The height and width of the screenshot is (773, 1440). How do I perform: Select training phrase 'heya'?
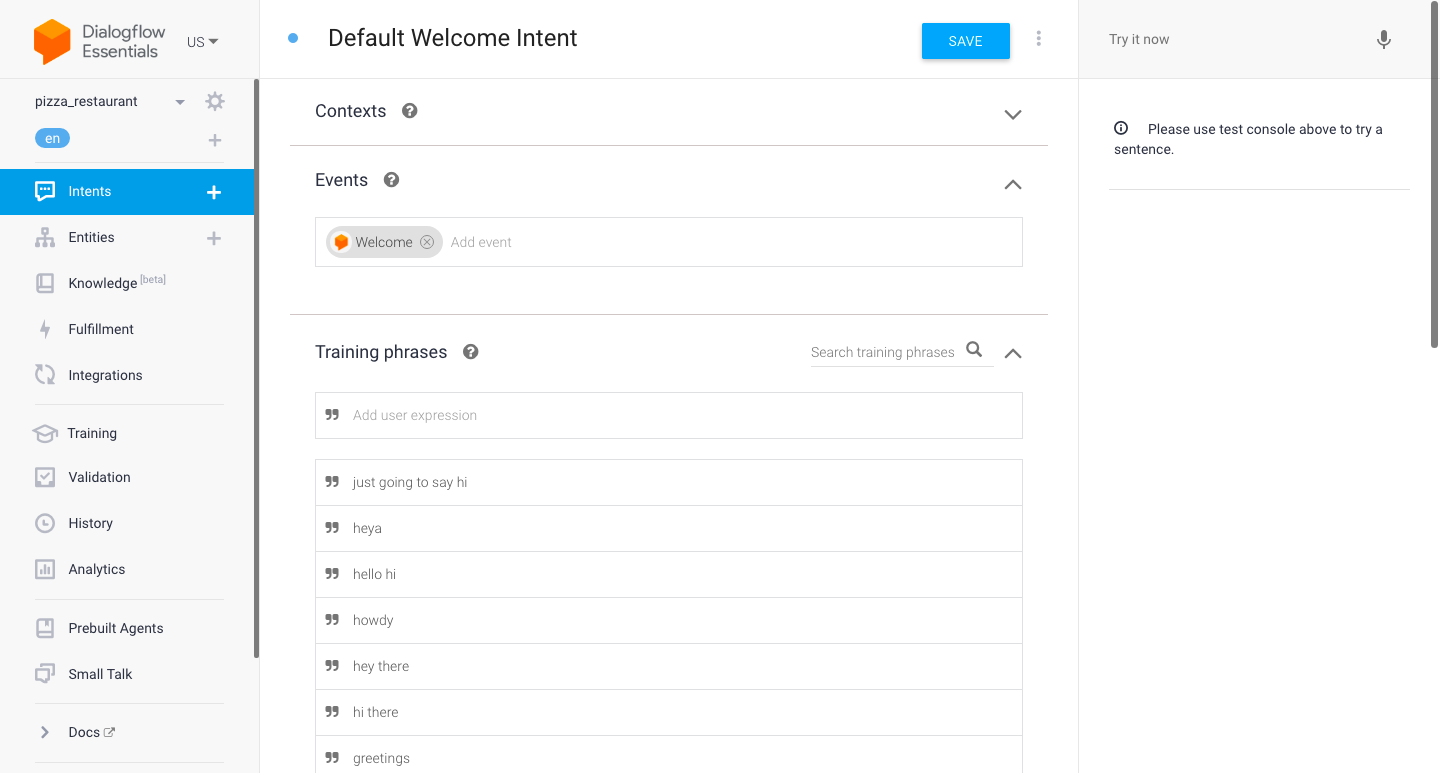[x=669, y=528]
